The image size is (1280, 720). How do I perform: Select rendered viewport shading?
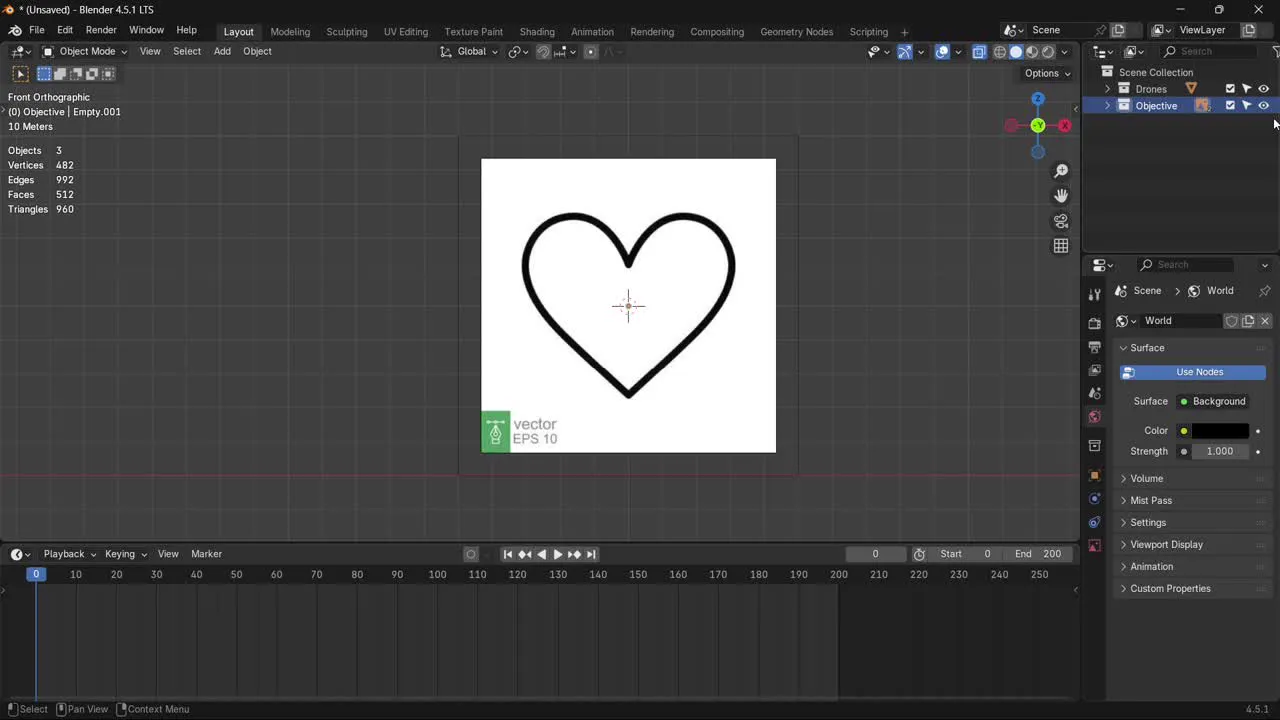1048,52
